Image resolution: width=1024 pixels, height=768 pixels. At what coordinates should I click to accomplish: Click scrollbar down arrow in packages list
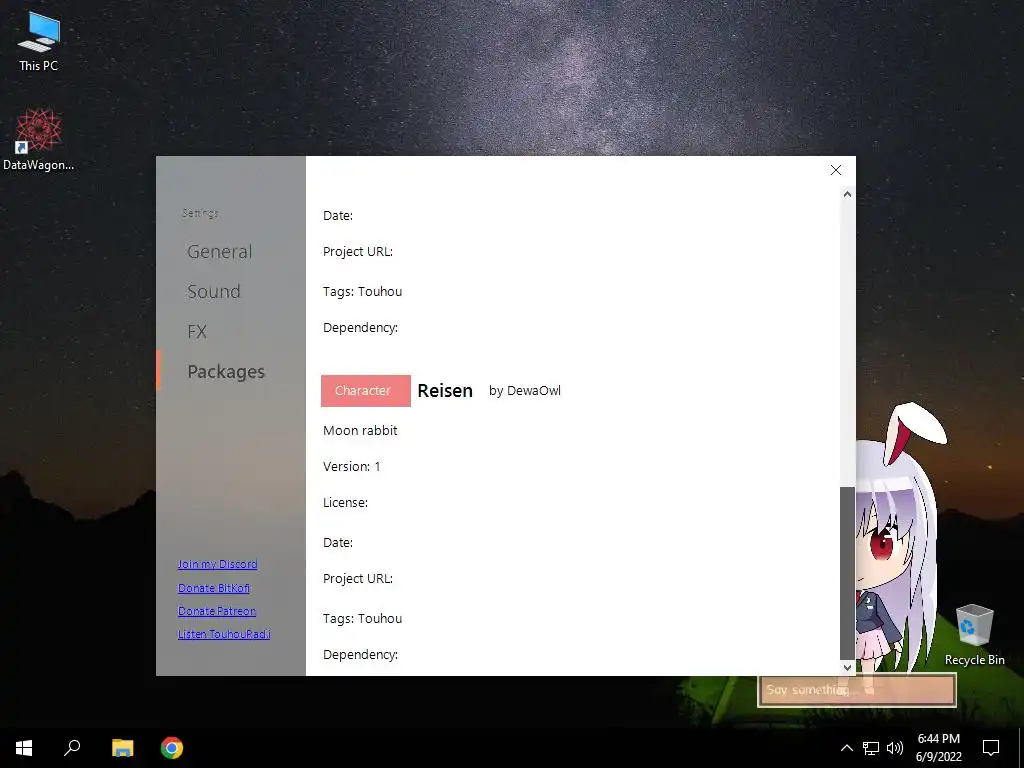[x=847, y=667]
